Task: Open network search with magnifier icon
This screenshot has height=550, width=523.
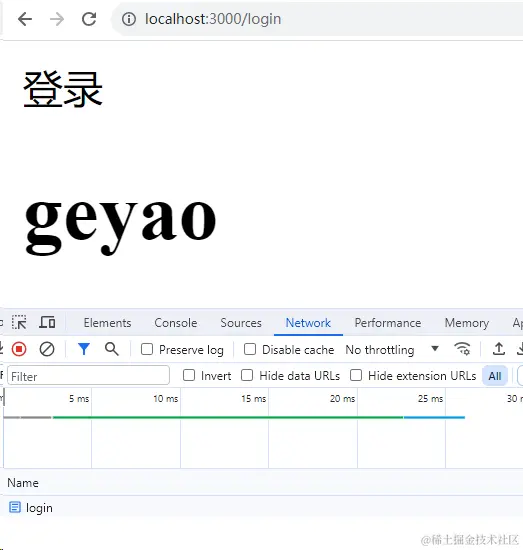Action: coord(112,349)
